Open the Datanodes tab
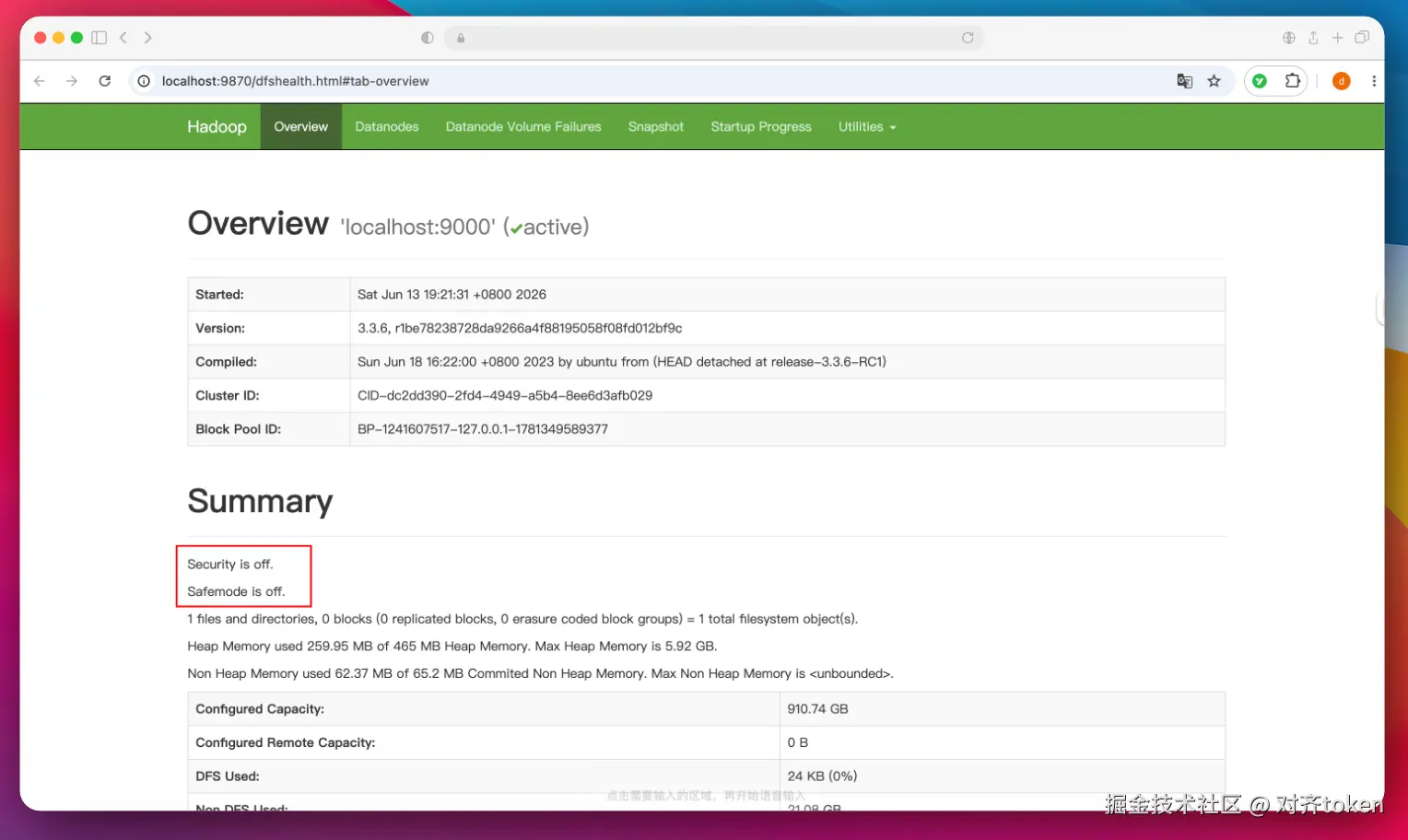1408x840 pixels. pyautogui.click(x=387, y=126)
